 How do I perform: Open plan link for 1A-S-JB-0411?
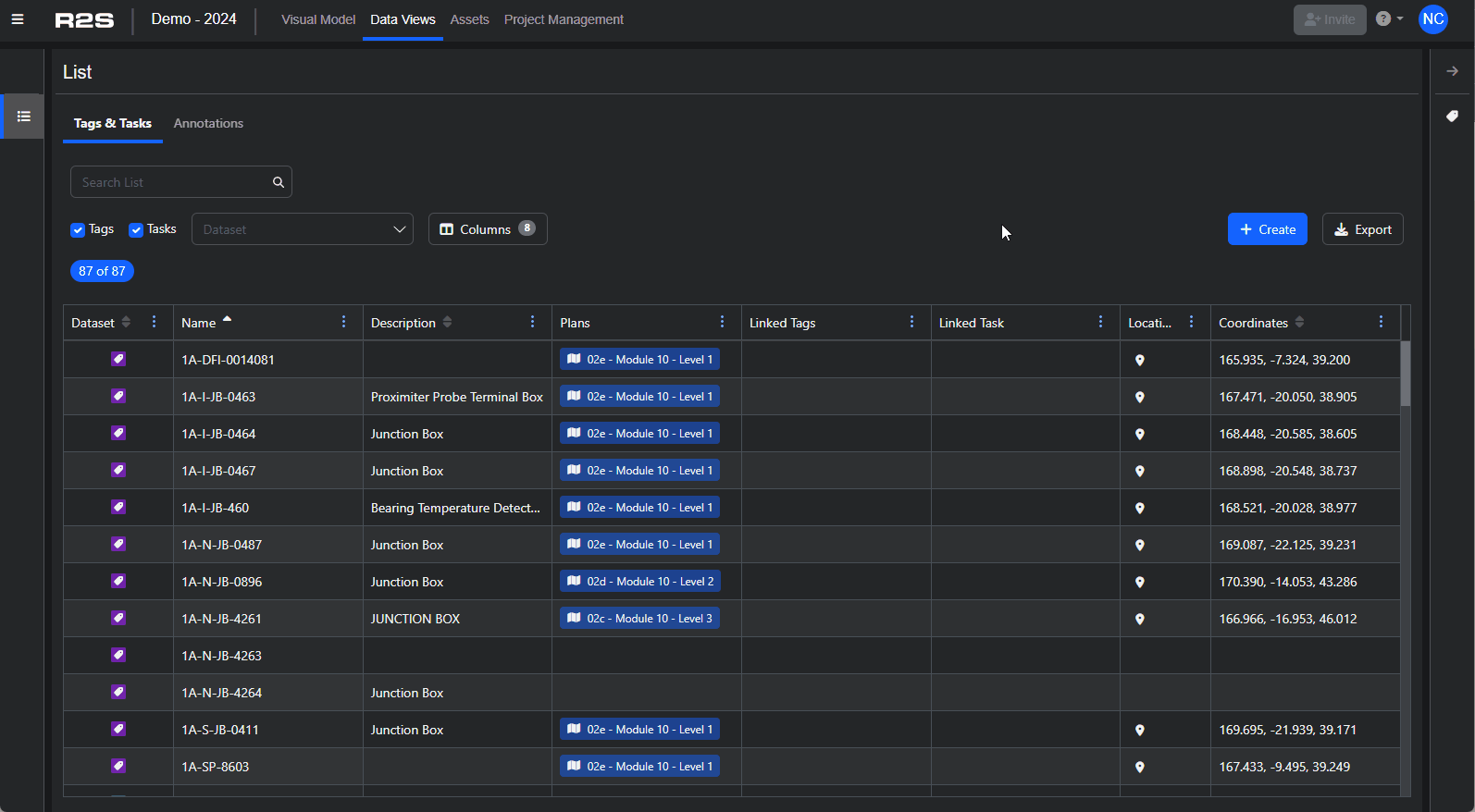(x=639, y=730)
